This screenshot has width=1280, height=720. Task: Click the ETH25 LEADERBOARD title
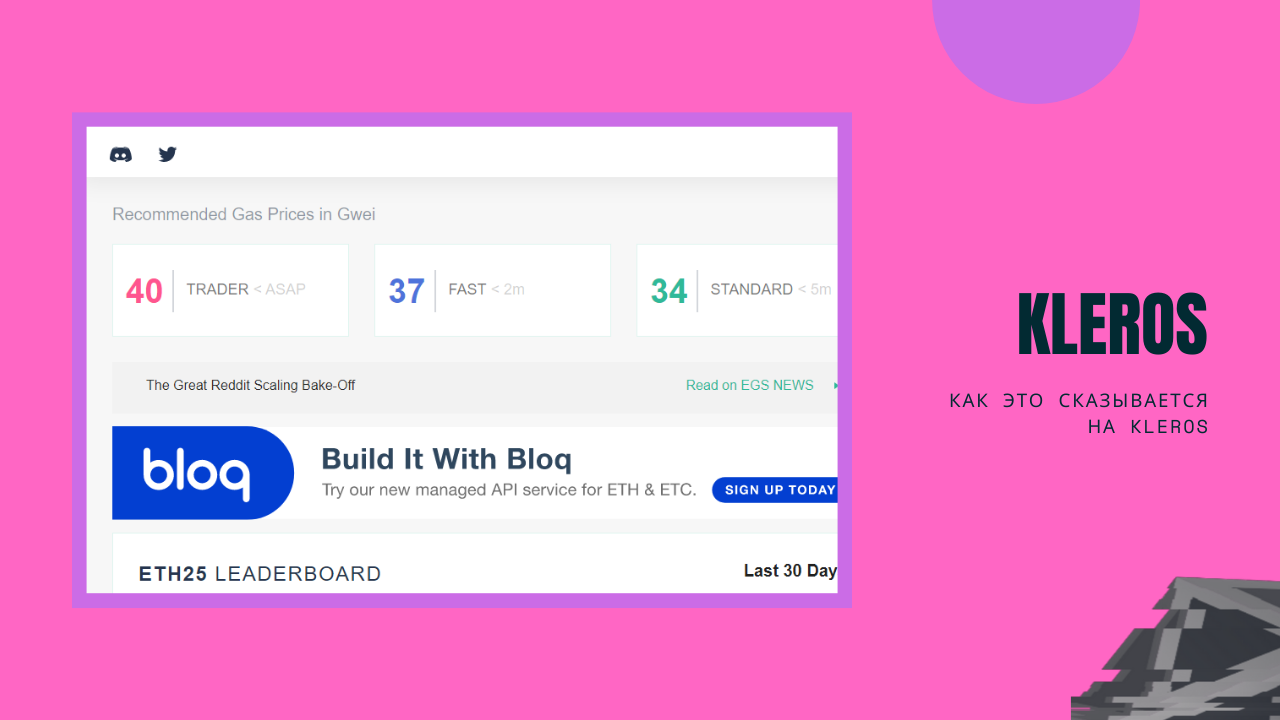(x=260, y=574)
